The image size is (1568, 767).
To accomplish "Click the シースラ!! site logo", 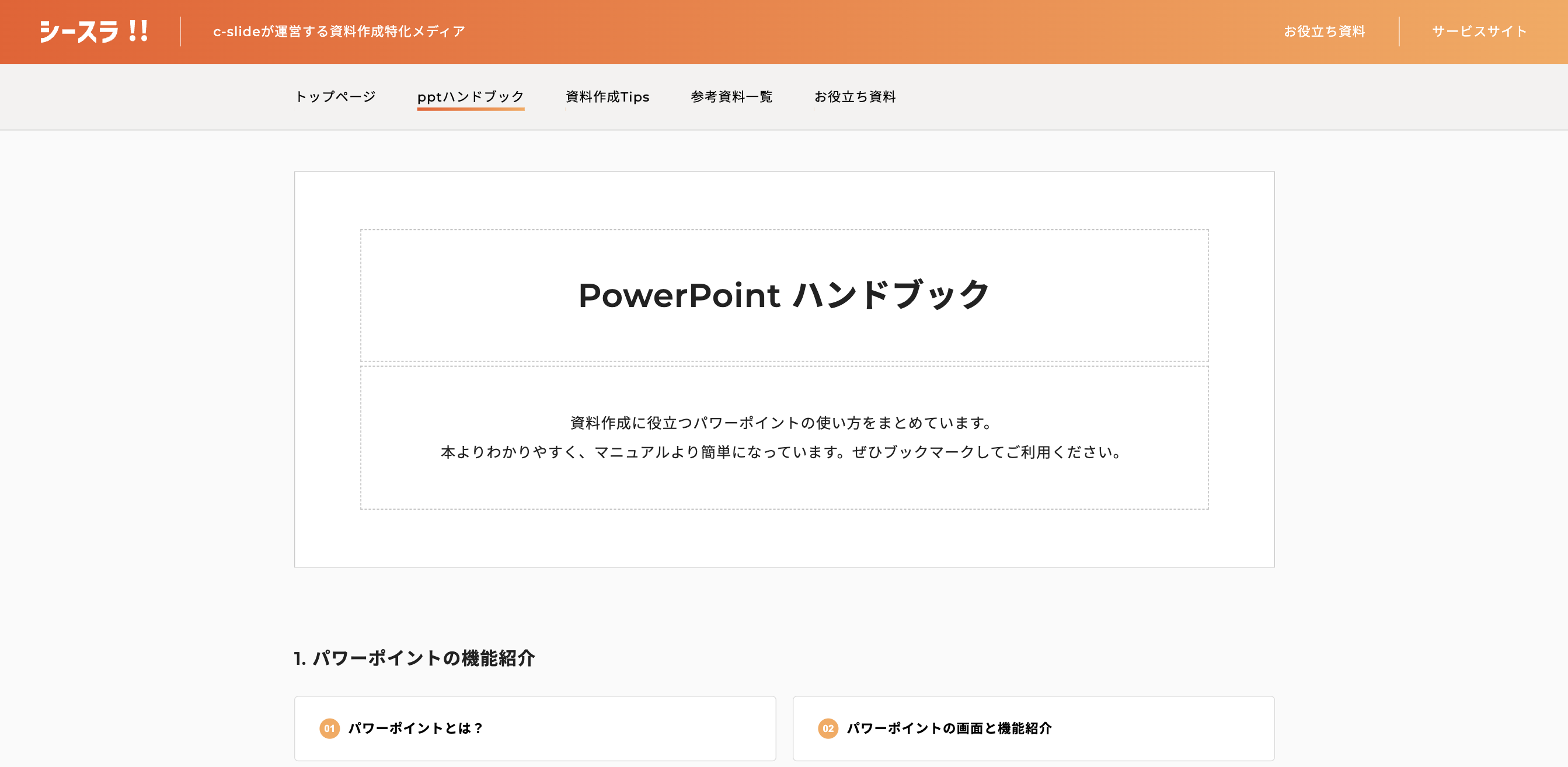I will 94,32.
